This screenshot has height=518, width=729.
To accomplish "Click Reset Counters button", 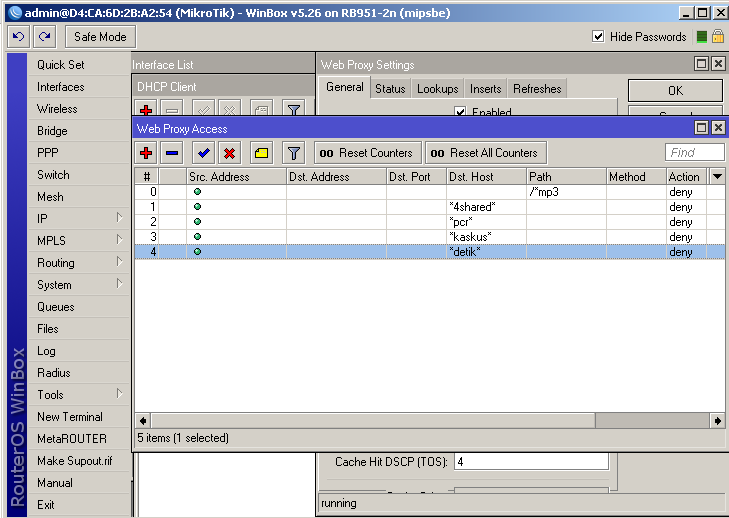I will 368,153.
